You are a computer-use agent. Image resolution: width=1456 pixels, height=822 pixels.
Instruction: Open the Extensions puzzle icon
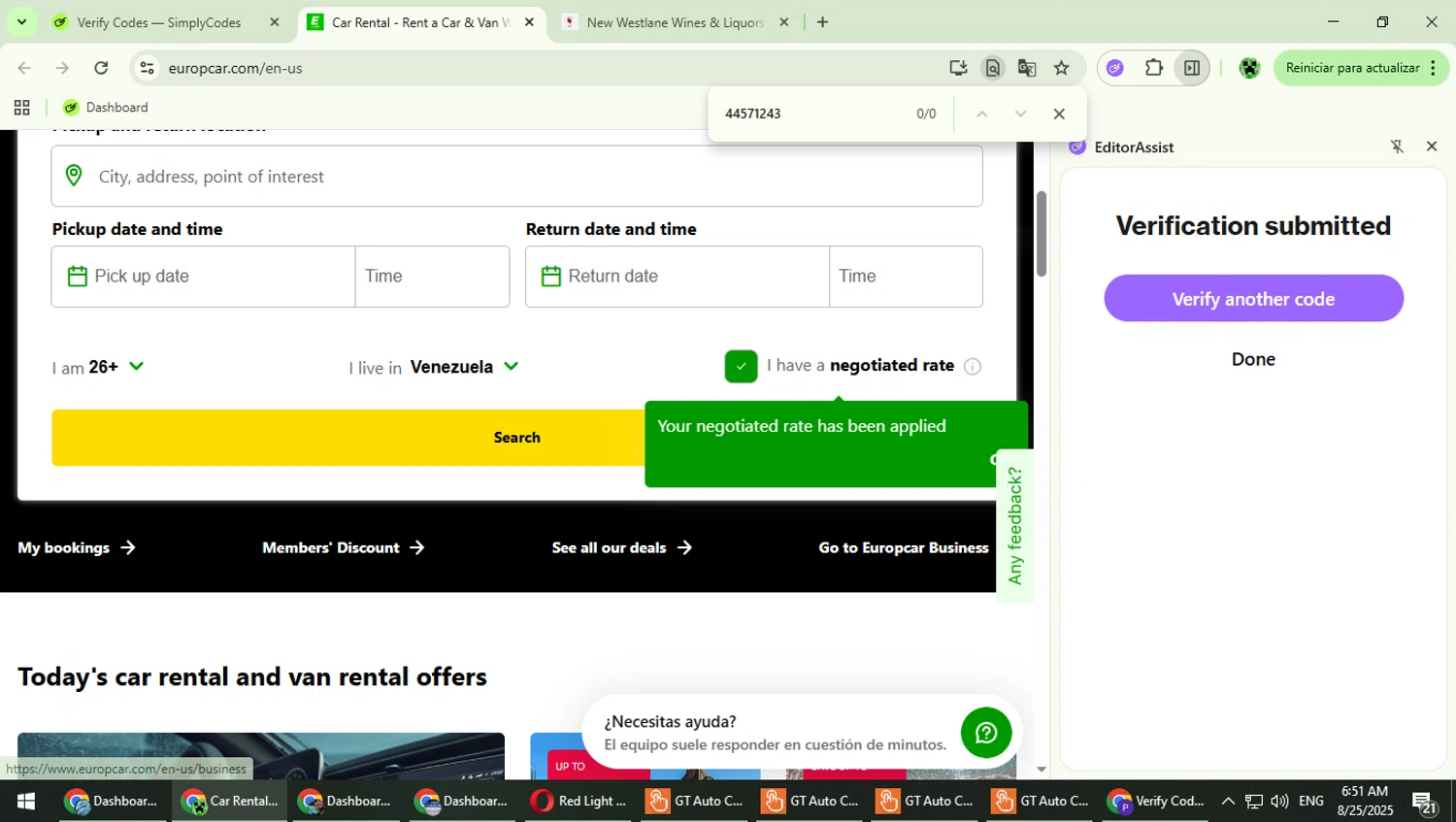pyautogui.click(x=1153, y=68)
